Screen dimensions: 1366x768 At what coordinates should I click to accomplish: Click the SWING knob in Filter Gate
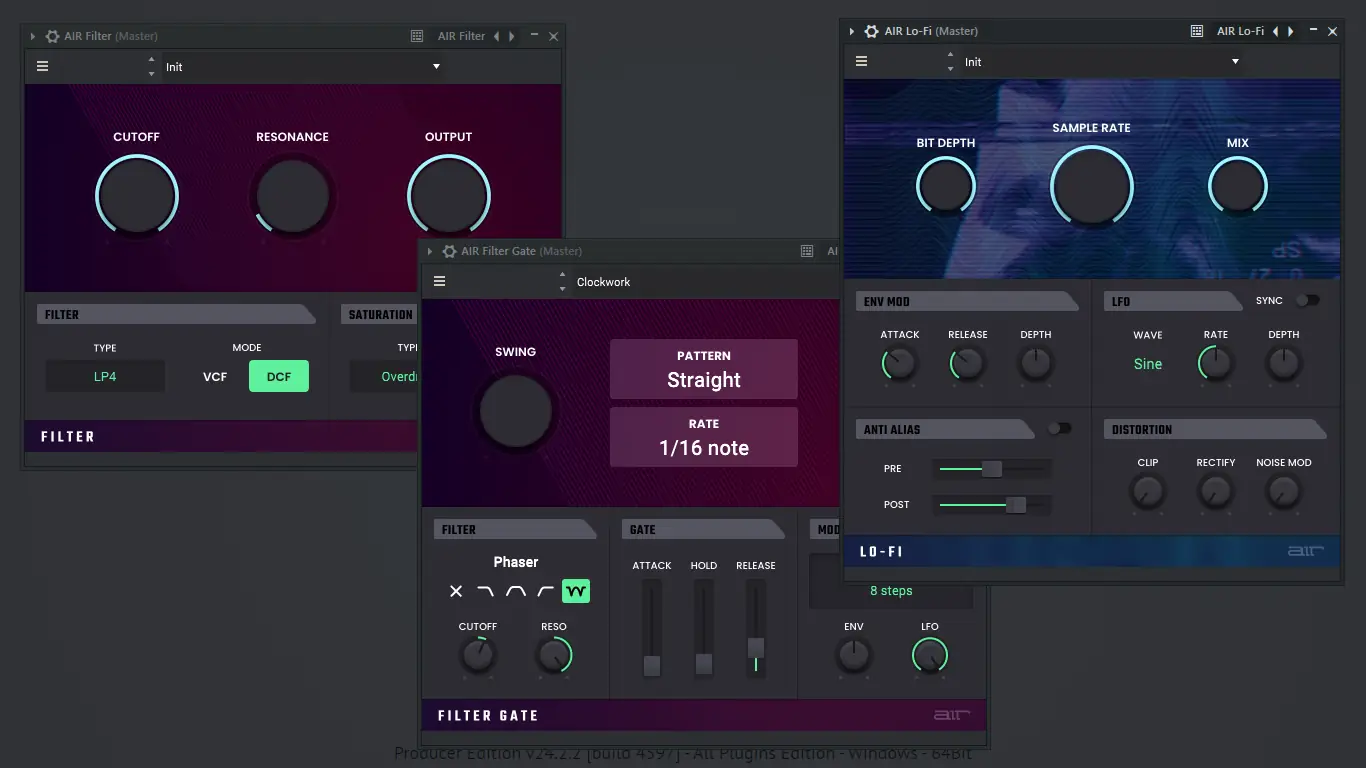pos(516,412)
